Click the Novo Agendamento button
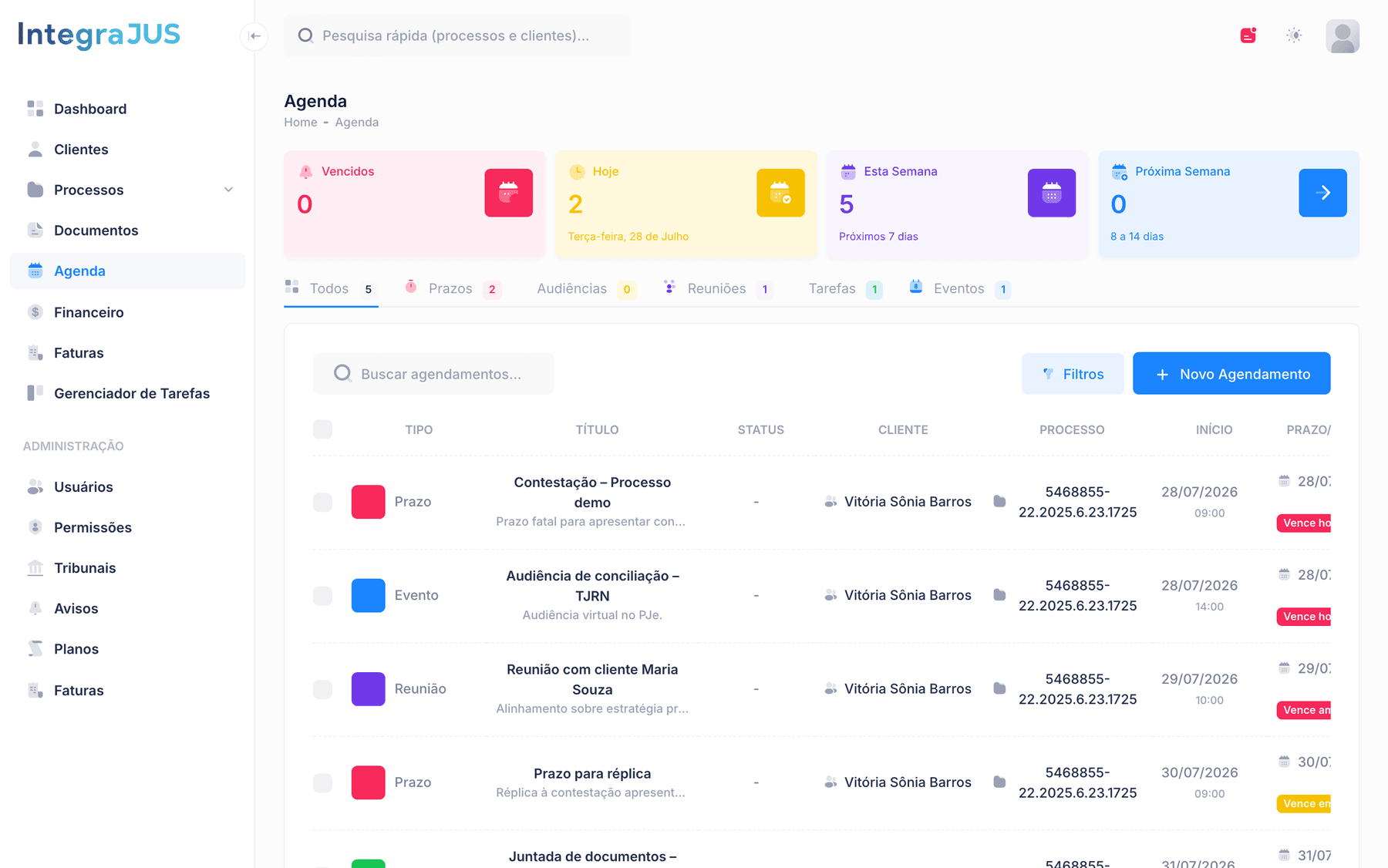1388x868 pixels. coord(1231,374)
